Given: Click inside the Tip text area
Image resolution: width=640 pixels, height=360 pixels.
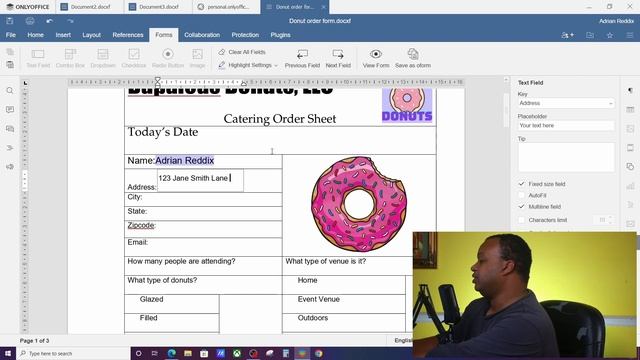Looking at the screenshot, I should click(566, 157).
